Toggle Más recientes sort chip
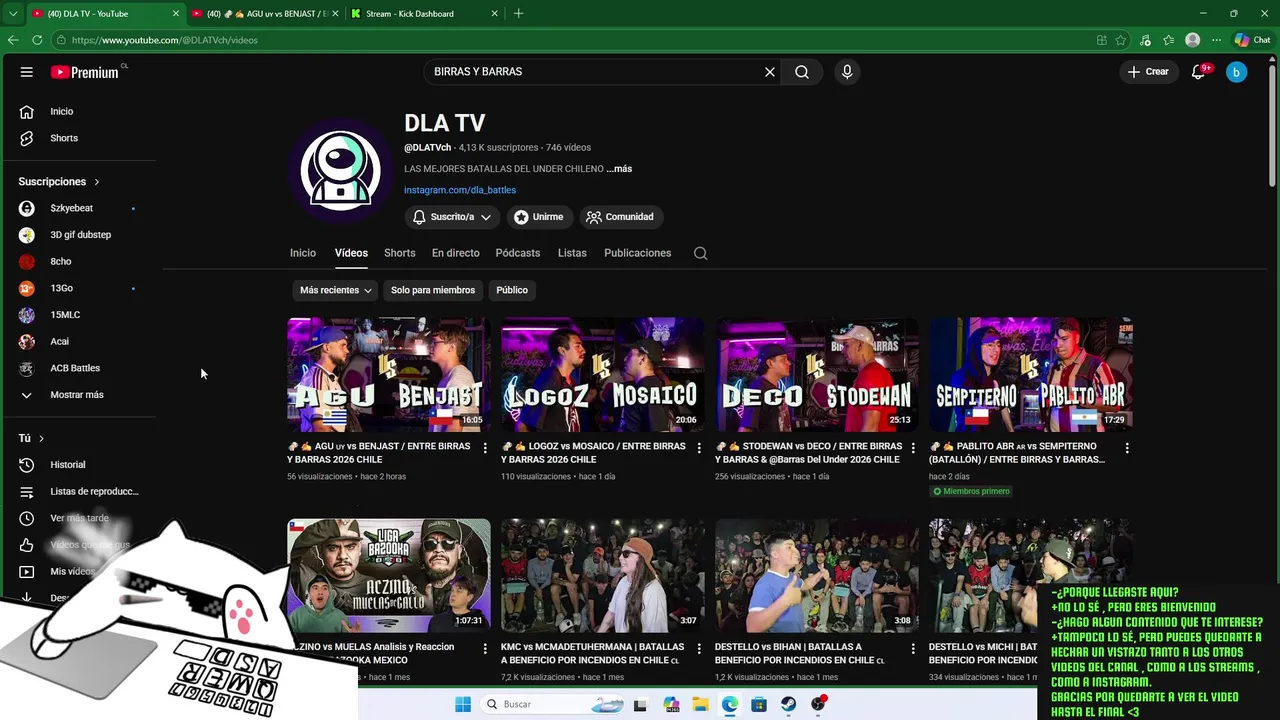 (336, 290)
